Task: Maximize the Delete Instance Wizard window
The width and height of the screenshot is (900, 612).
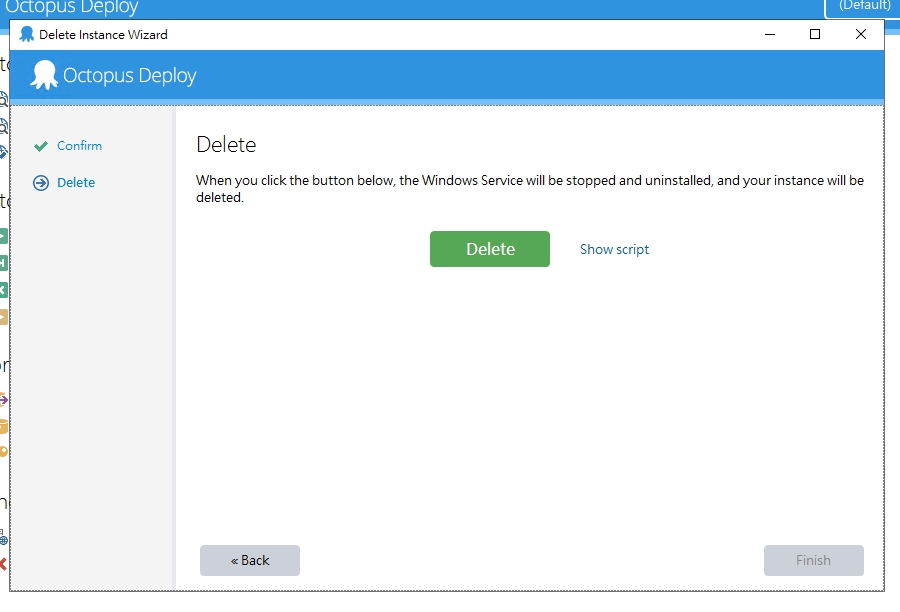Action: (x=814, y=34)
